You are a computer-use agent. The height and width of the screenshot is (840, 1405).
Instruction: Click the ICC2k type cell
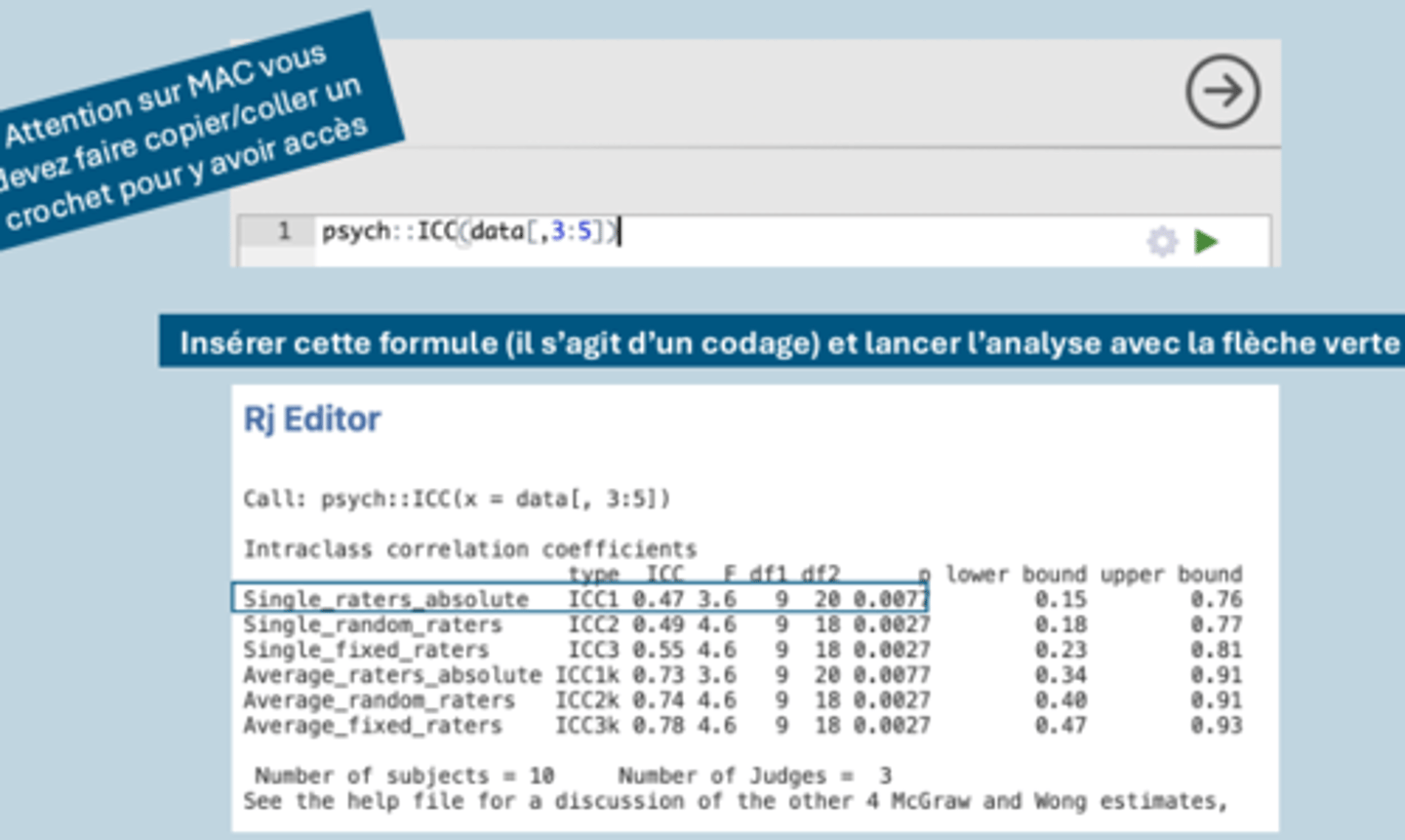pos(587,700)
